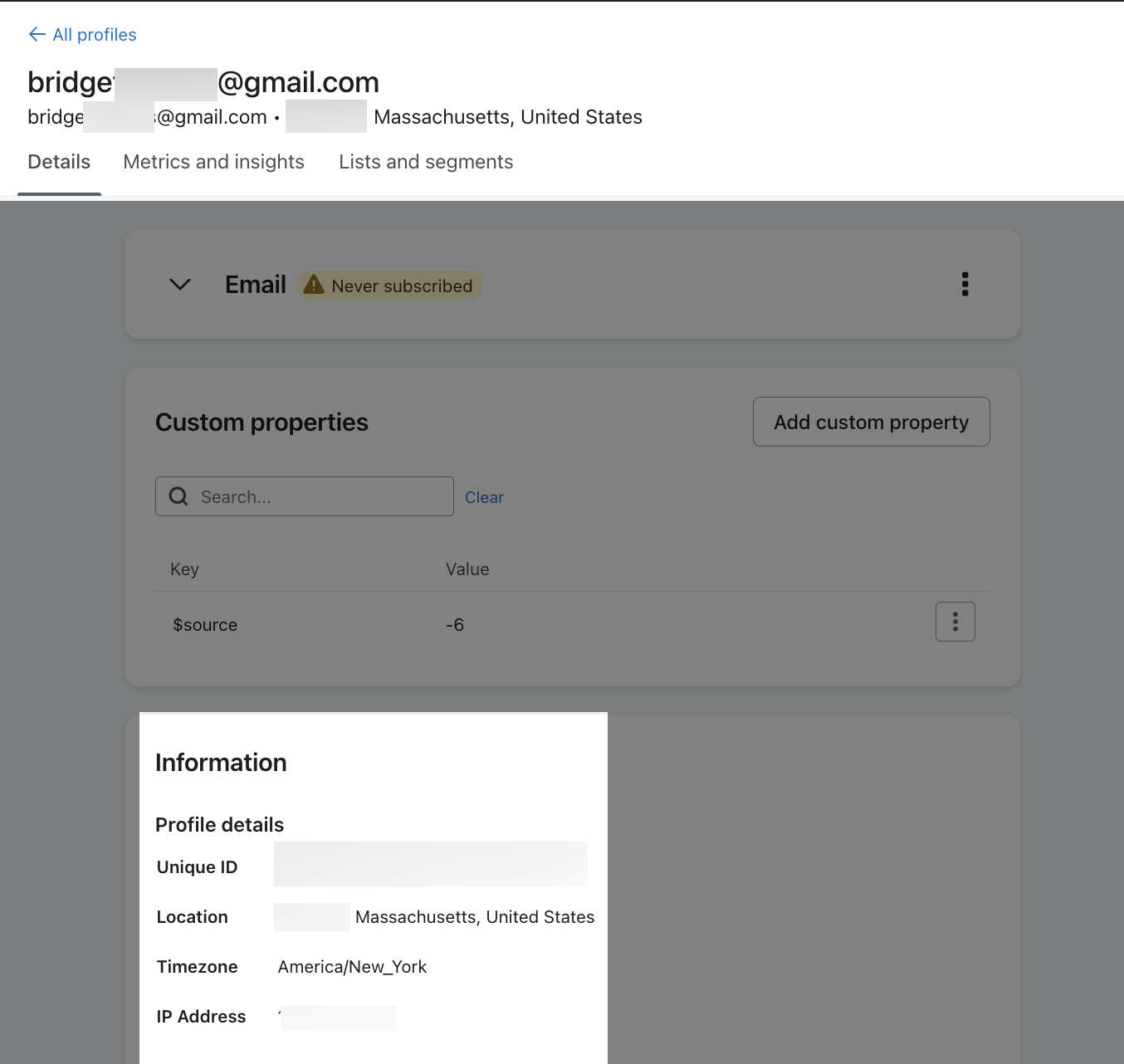The image size is (1124, 1064).
Task: Open the $source row options menu
Action: [x=955, y=622]
